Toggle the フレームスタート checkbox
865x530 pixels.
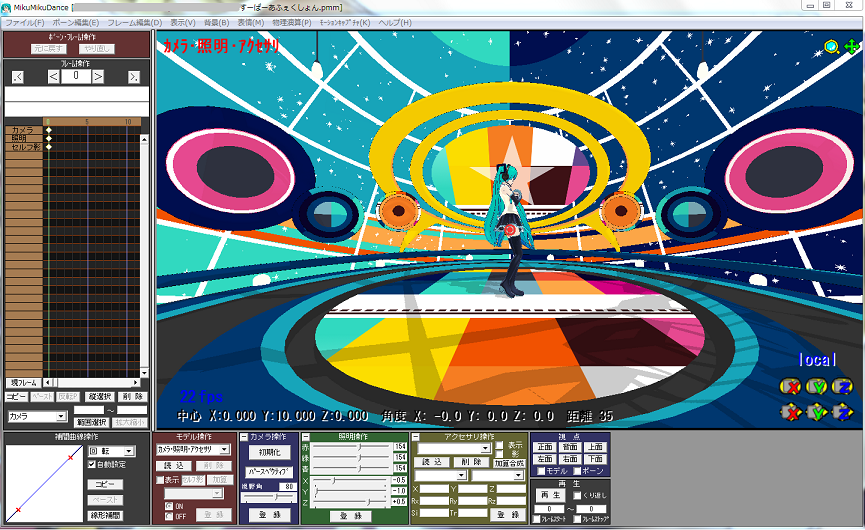point(536,519)
